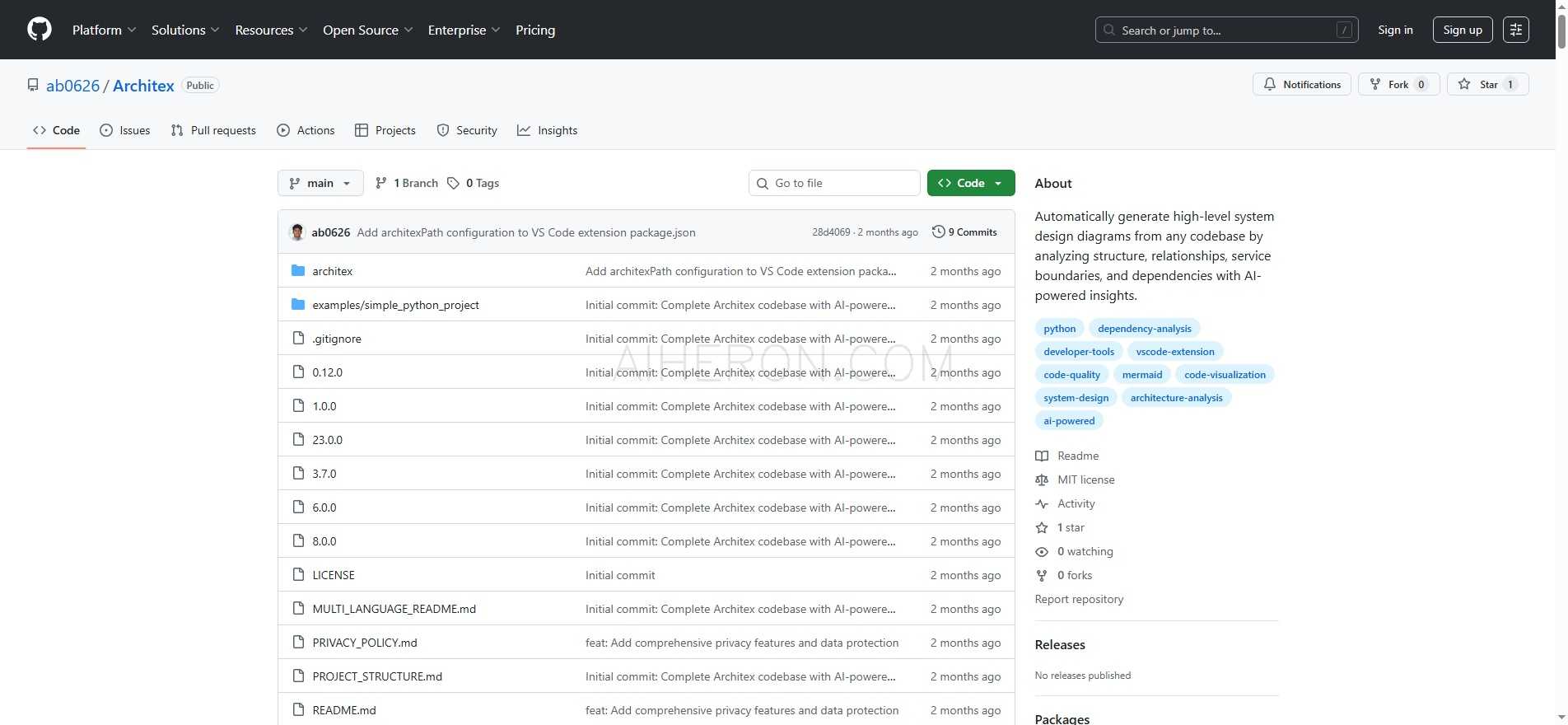Click the GitHub logo icon
1568x725 pixels.
point(40,30)
